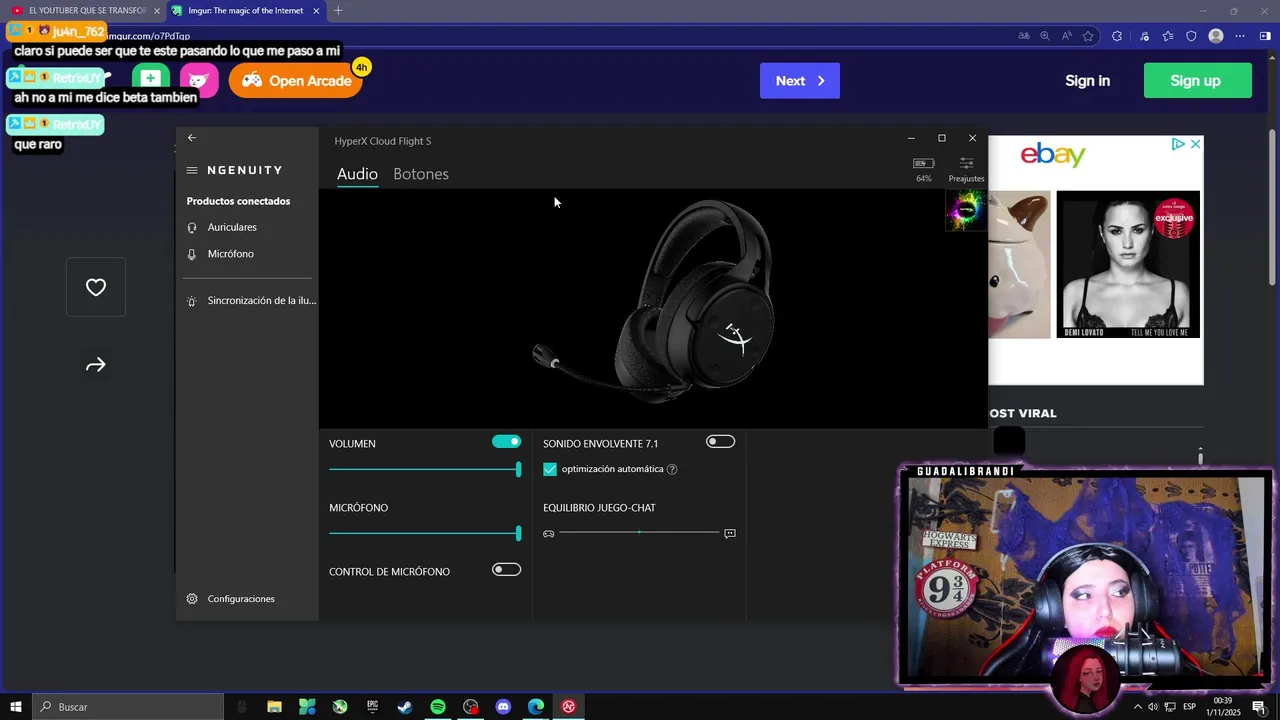
Task: Switch to the Botones tab
Action: click(421, 174)
